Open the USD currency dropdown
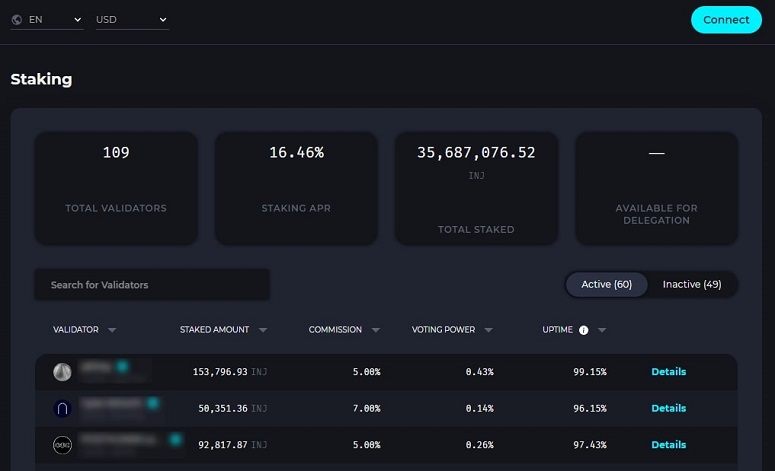Screen dimensions: 775x471 click(131, 20)
